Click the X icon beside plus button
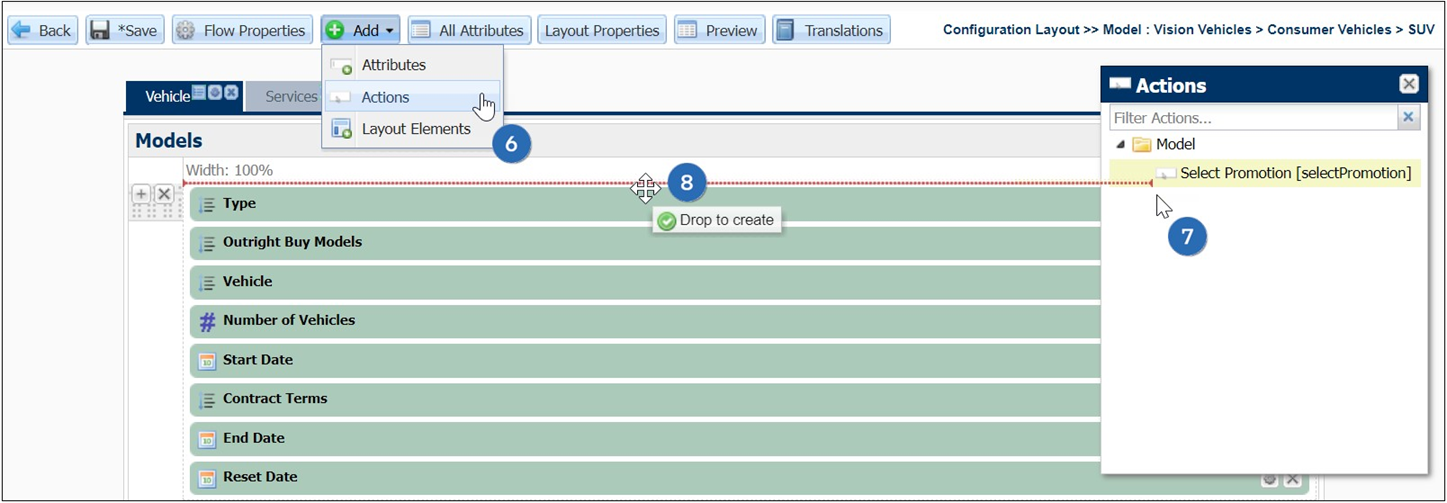The width and height of the screenshot is (1447, 503). coord(164,194)
